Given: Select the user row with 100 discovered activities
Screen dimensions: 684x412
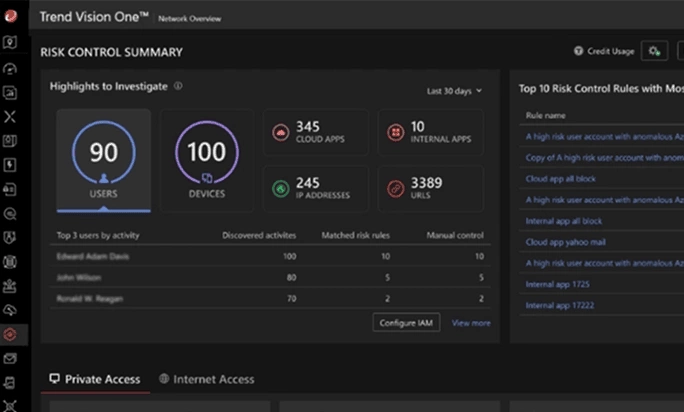Looking at the screenshot, I should coord(270,256).
